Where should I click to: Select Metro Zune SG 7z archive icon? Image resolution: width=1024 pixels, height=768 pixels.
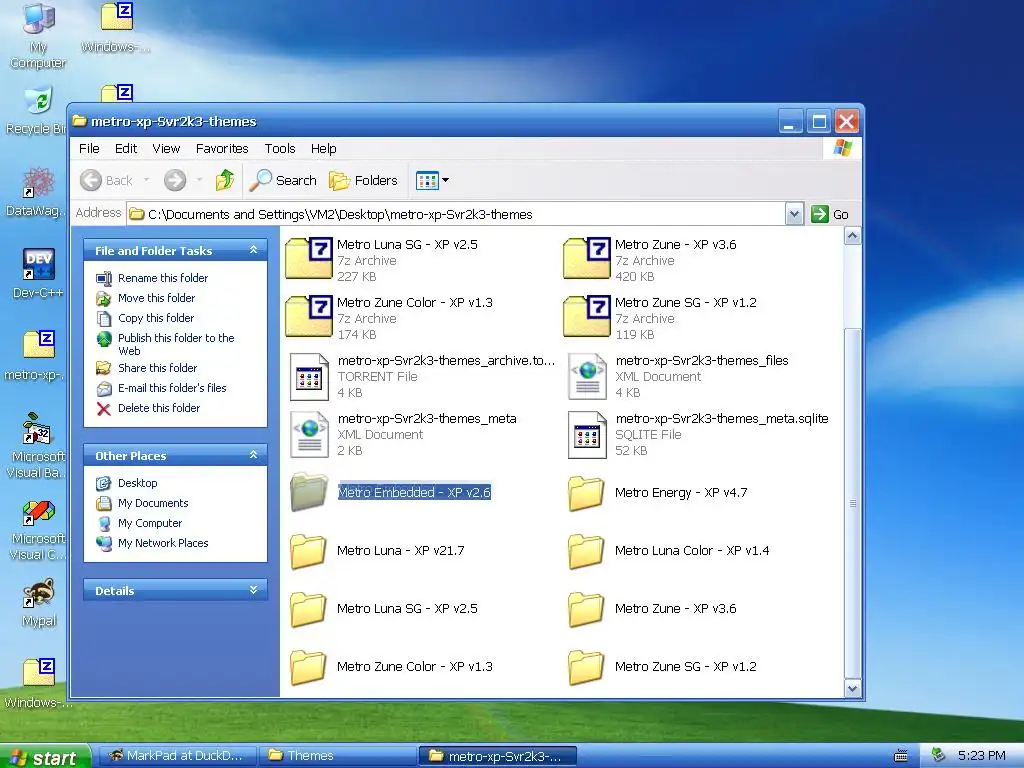[x=587, y=316]
